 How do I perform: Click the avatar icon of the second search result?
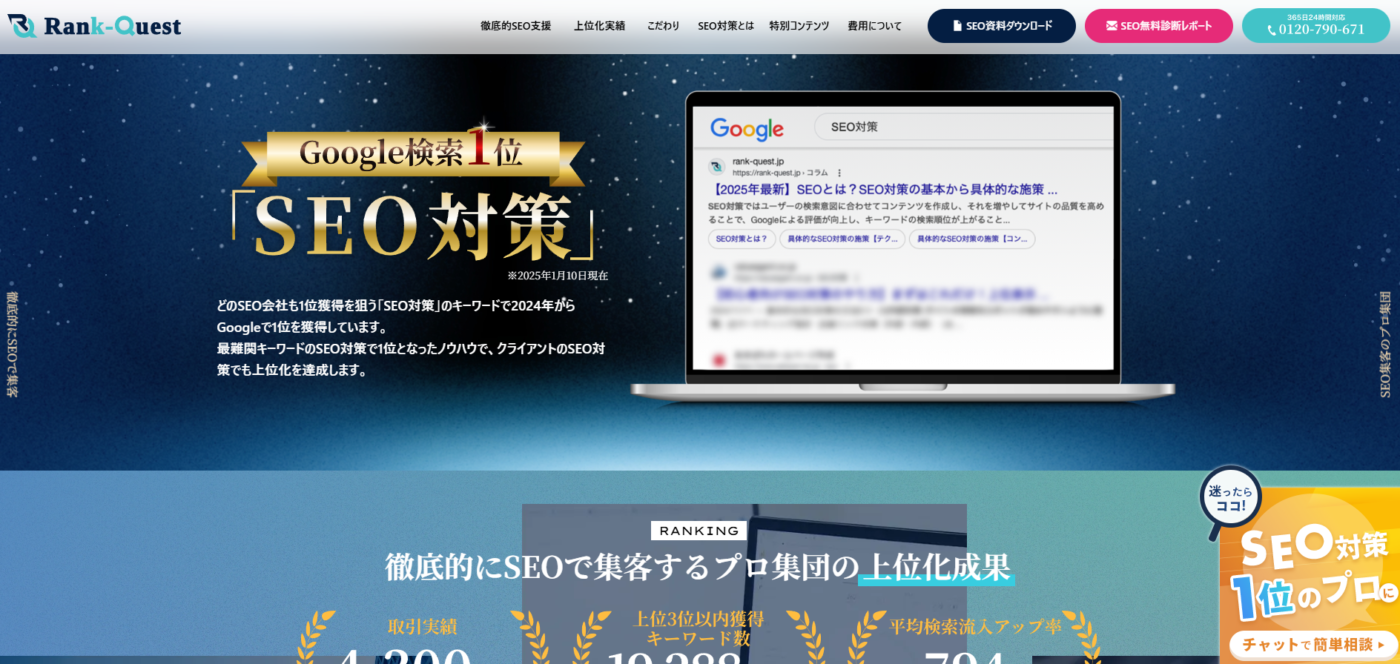[718, 270]
